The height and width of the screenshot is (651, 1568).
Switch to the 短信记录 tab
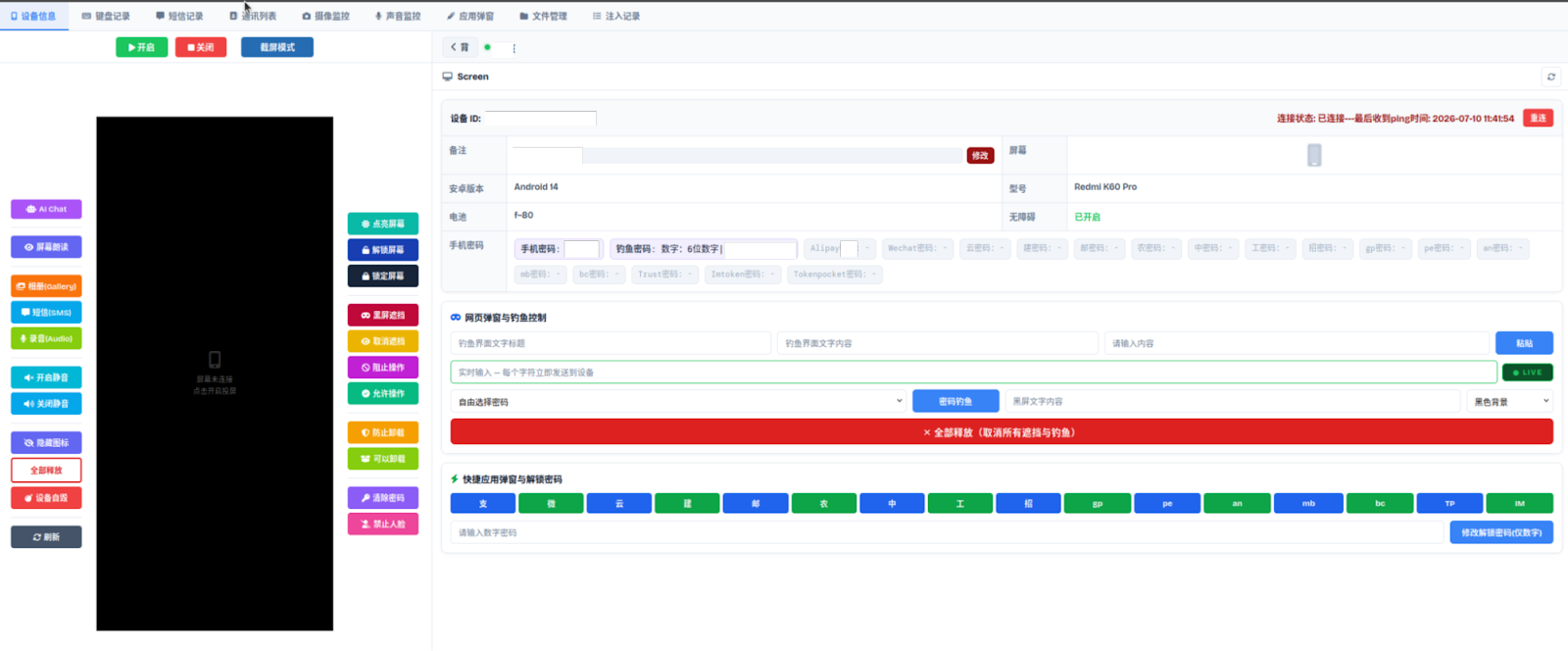[x=179, y=16]
